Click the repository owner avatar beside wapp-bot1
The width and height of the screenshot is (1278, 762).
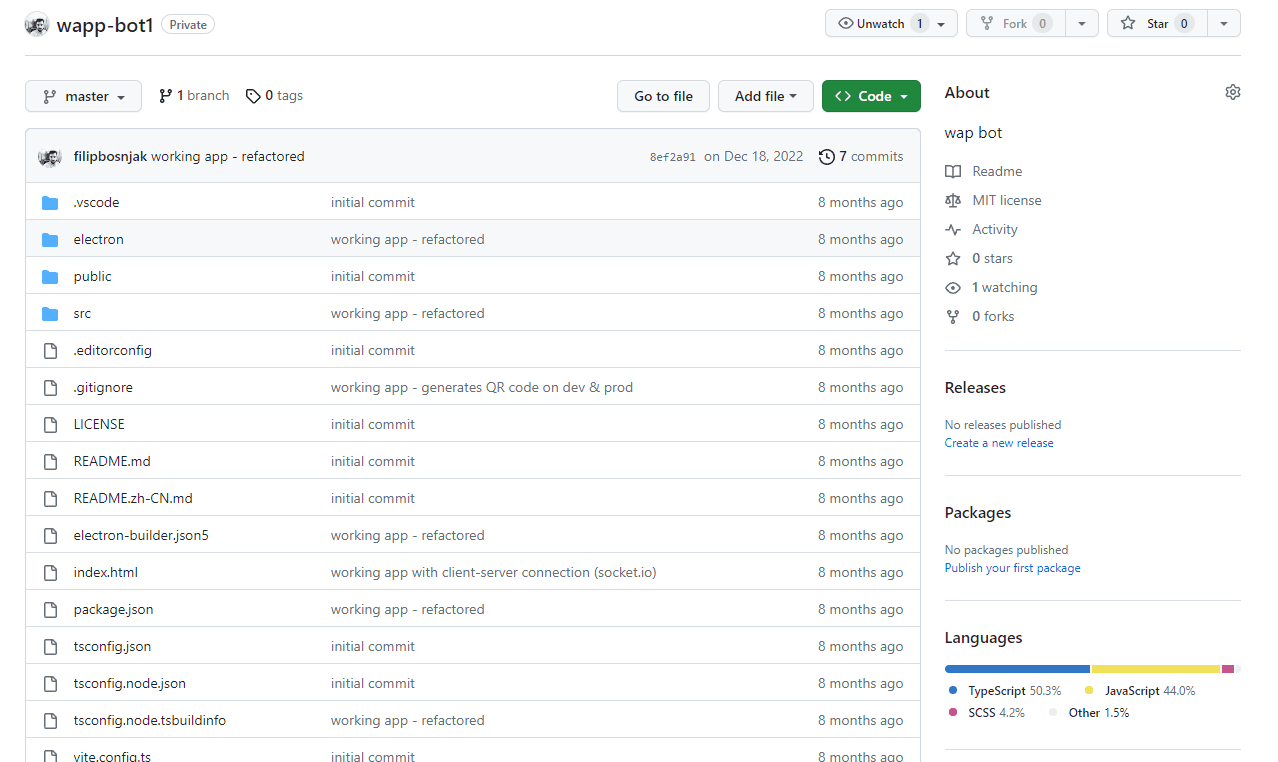click(37, 24)
